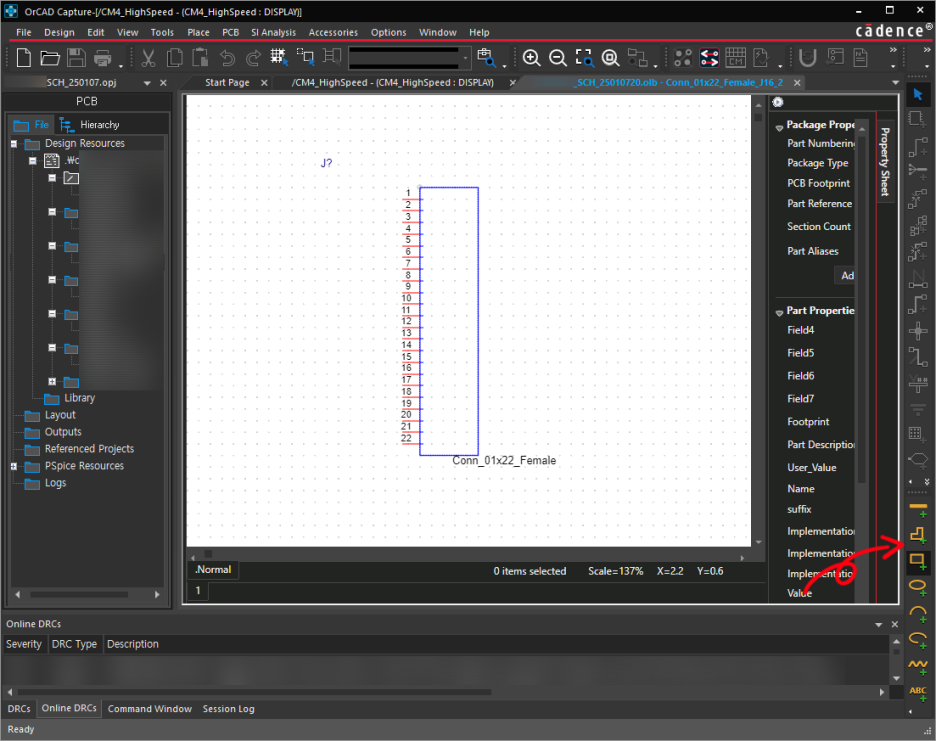Select the Place Ellipse tool

(918, 586)
